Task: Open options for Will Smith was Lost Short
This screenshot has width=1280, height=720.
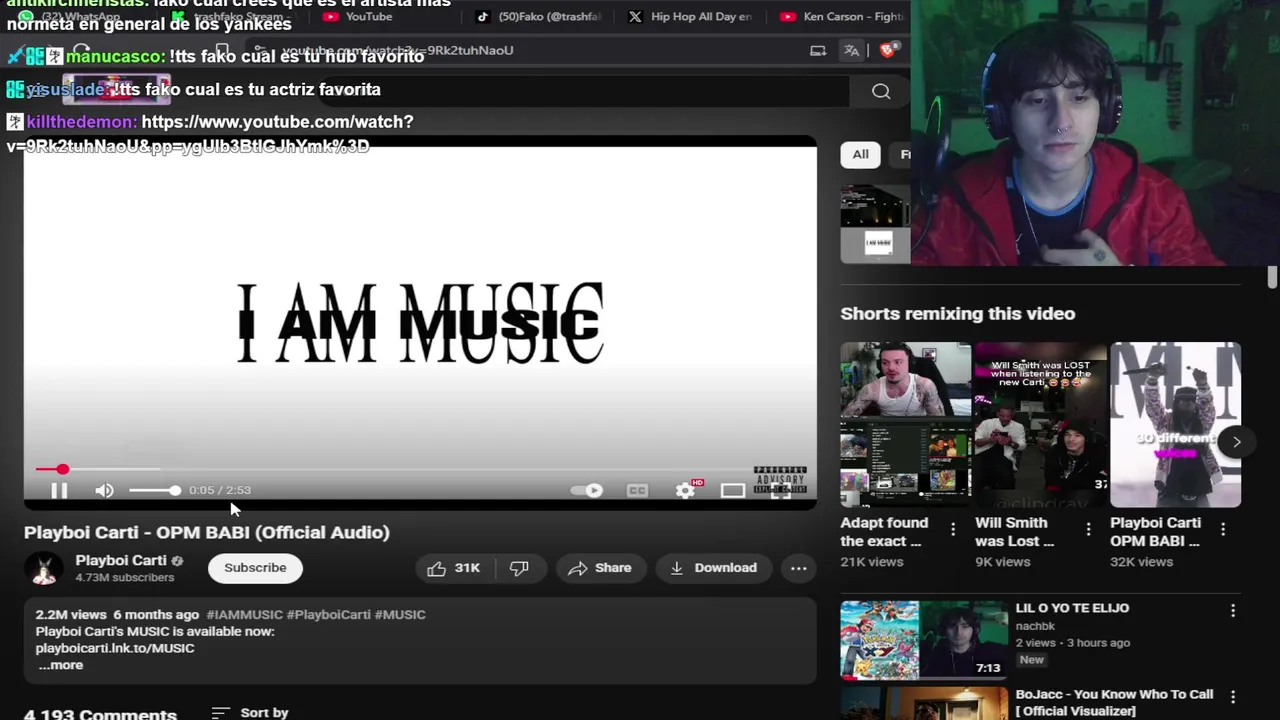Action: coord(1088,530)
